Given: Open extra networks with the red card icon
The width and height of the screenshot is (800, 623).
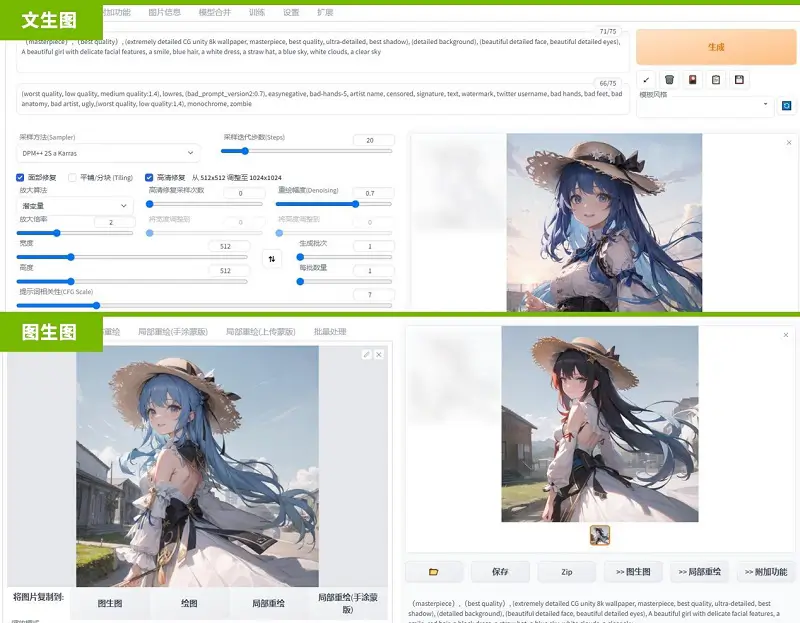Looking at the screenshot, I should pos(692,79).
